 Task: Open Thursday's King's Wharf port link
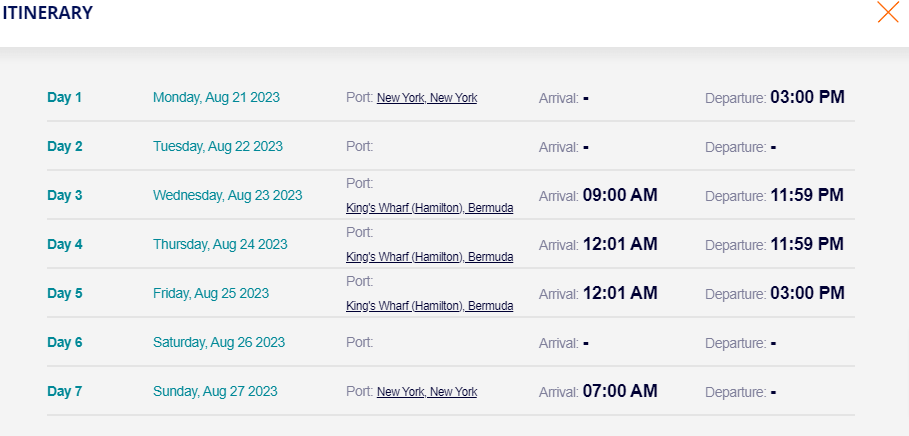tap(430, 256)
